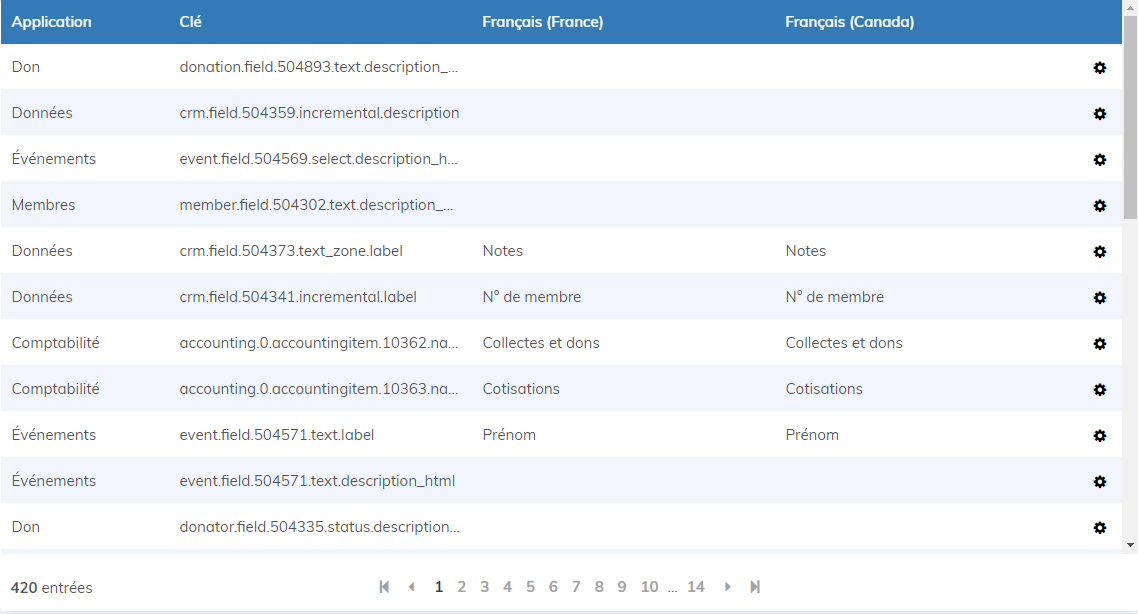Image resolution: width=1138 pixels, height=614 pixels.
Task: Open gear settings for Prénom row
Action: tap(1099, 436)
